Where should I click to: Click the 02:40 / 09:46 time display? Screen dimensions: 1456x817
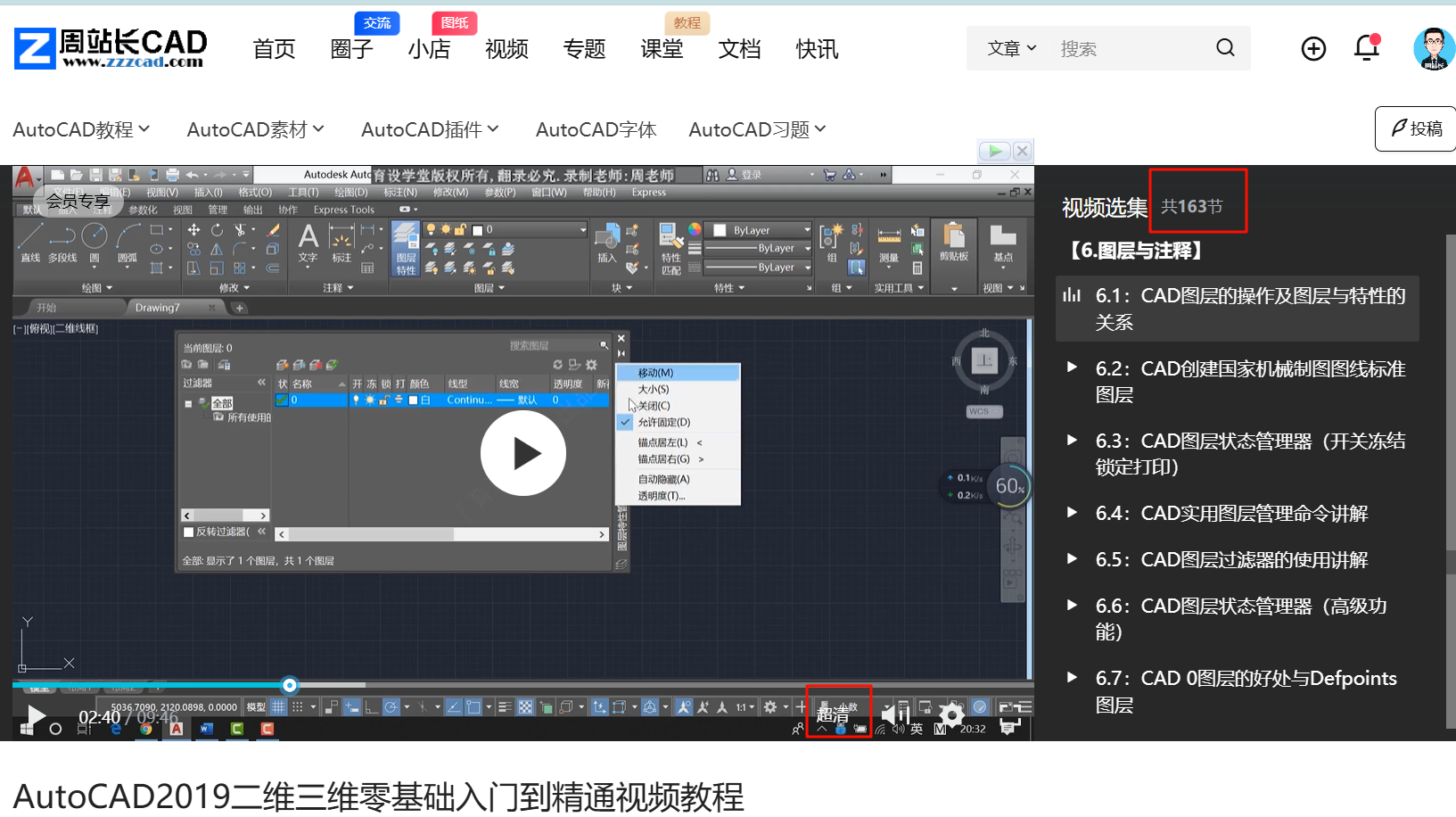(x=128, y=717)
